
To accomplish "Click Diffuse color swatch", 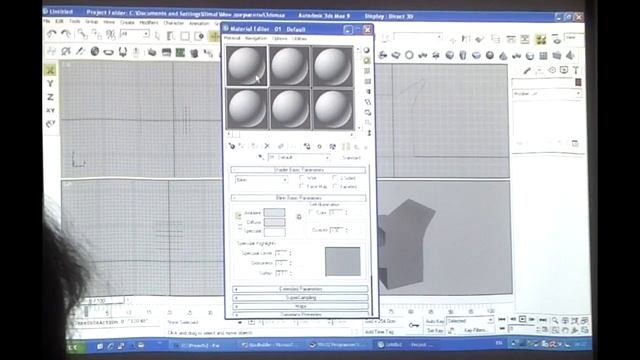I will 274,222.
